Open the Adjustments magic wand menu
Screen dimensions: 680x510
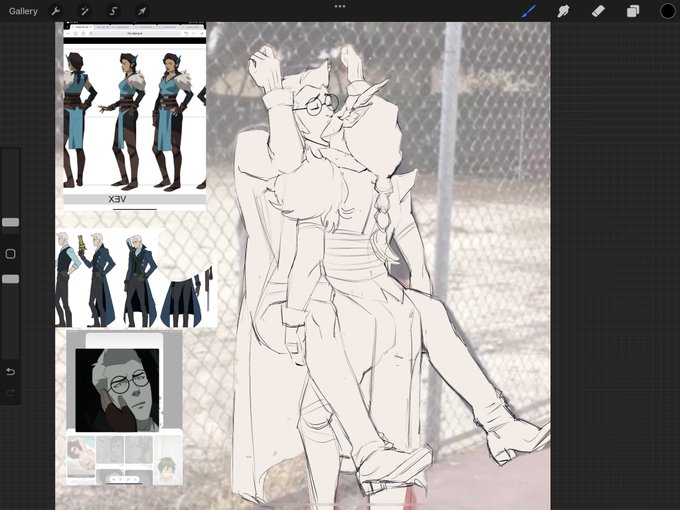[x=85, y=11]
